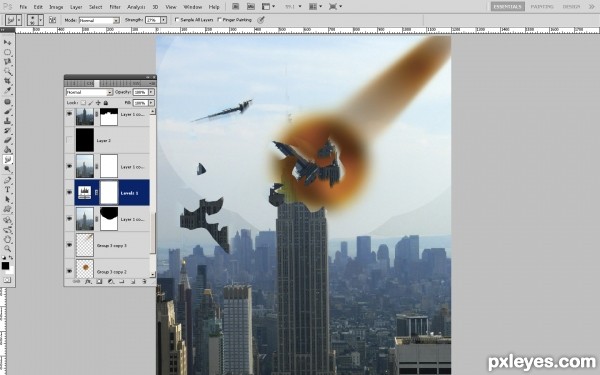Open the brush preset picker arrow
The height and width of the screenshot is (375, 600).
(40, 20)
